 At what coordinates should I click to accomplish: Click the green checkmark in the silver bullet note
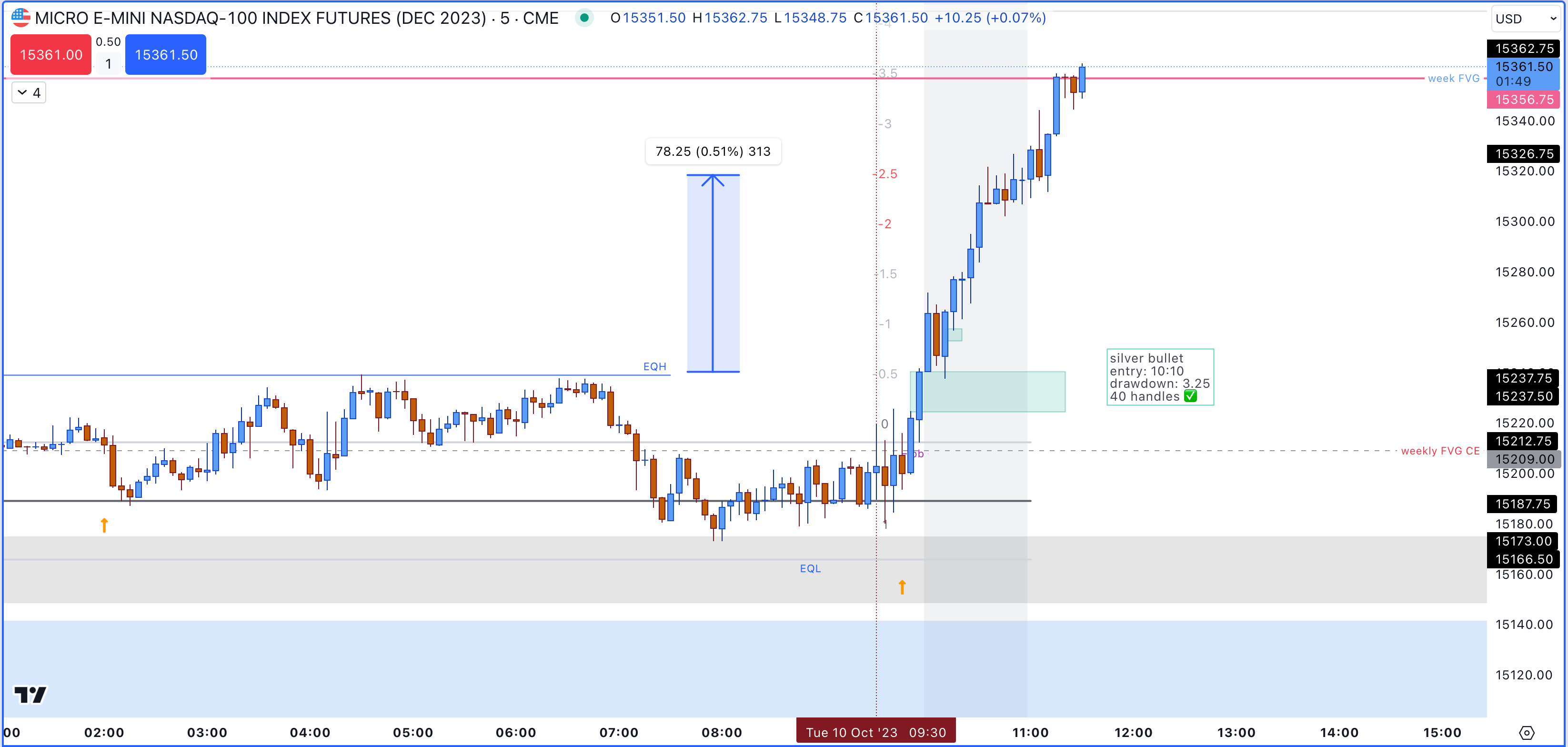tap(1191, 396)
